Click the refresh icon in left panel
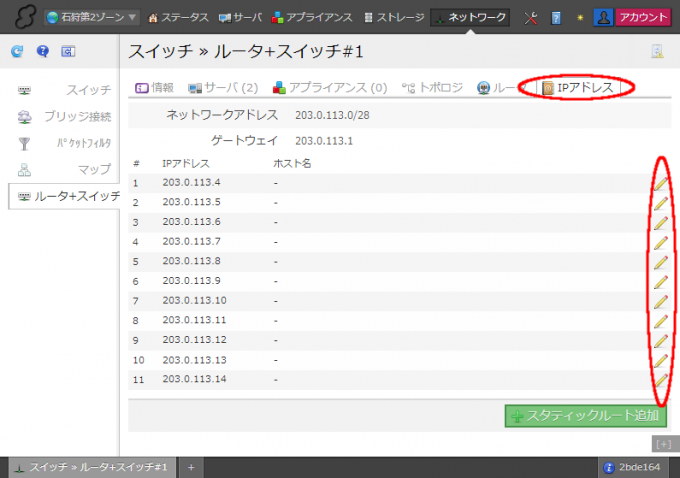The image size is (680, 478). click(x=17, y=51)
